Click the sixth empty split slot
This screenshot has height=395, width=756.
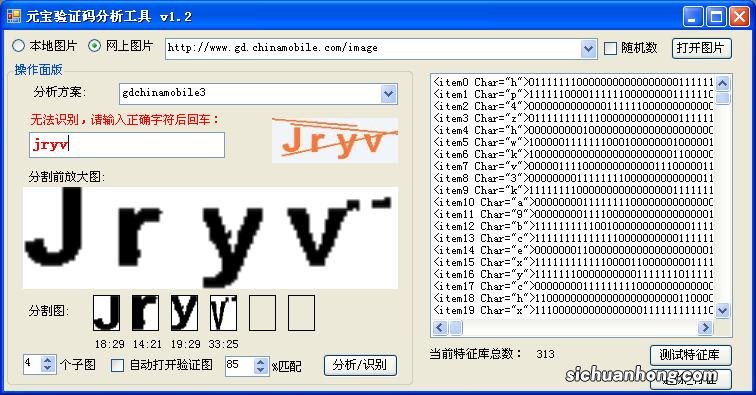[x=301, y=313]
